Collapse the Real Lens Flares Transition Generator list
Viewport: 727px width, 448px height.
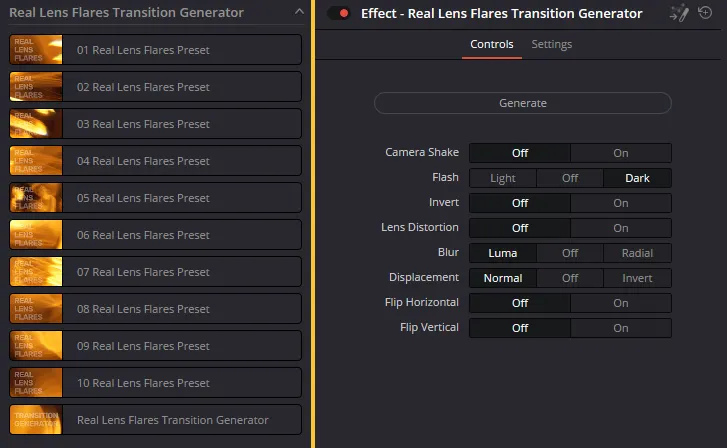pos(300,12)
